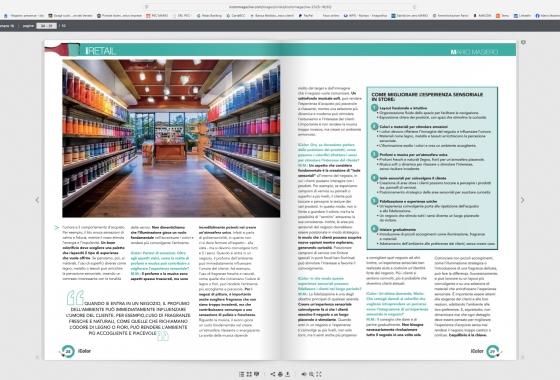Share the magazine via share icon
Viewport: 560px width, 380px height.
273,374
